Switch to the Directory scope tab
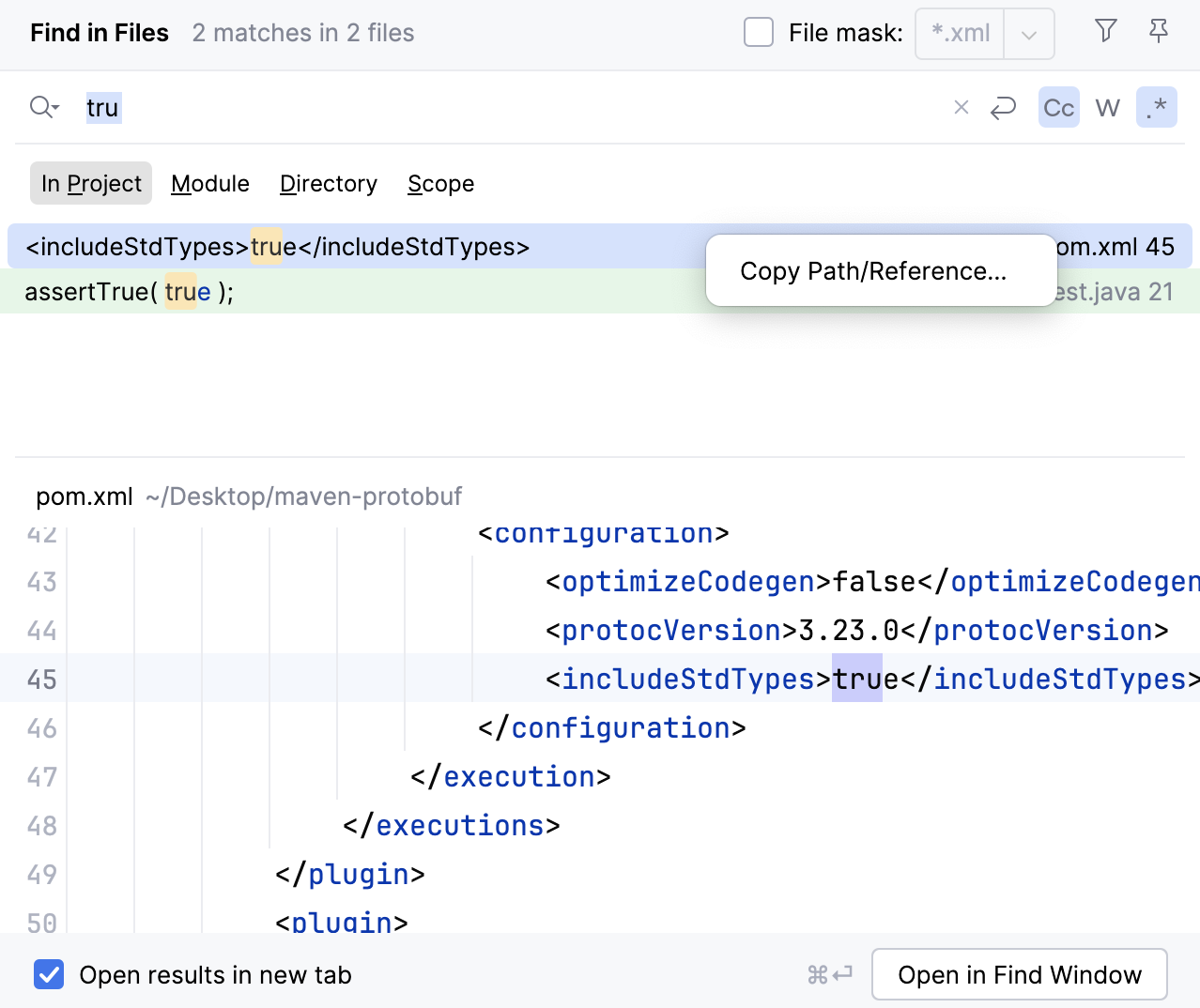The image size is (1200, 1008). pyautogui.click(x=328, y=183)
